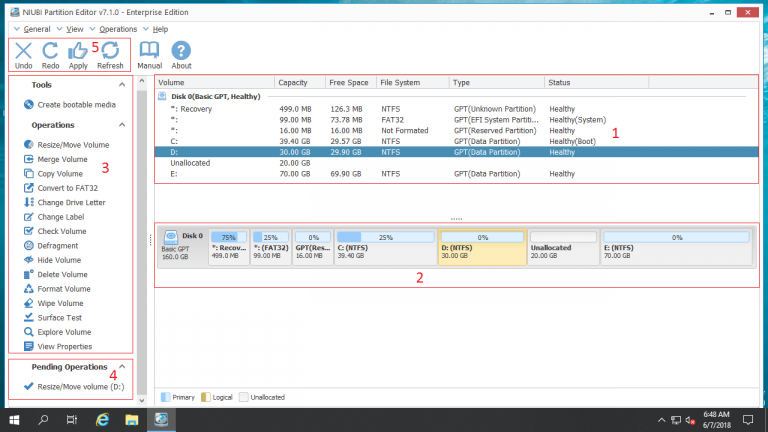The height and width of the screenshot is (432, 768).
Task: Collapse the Pending Operations section
Action: coord(122,366)
